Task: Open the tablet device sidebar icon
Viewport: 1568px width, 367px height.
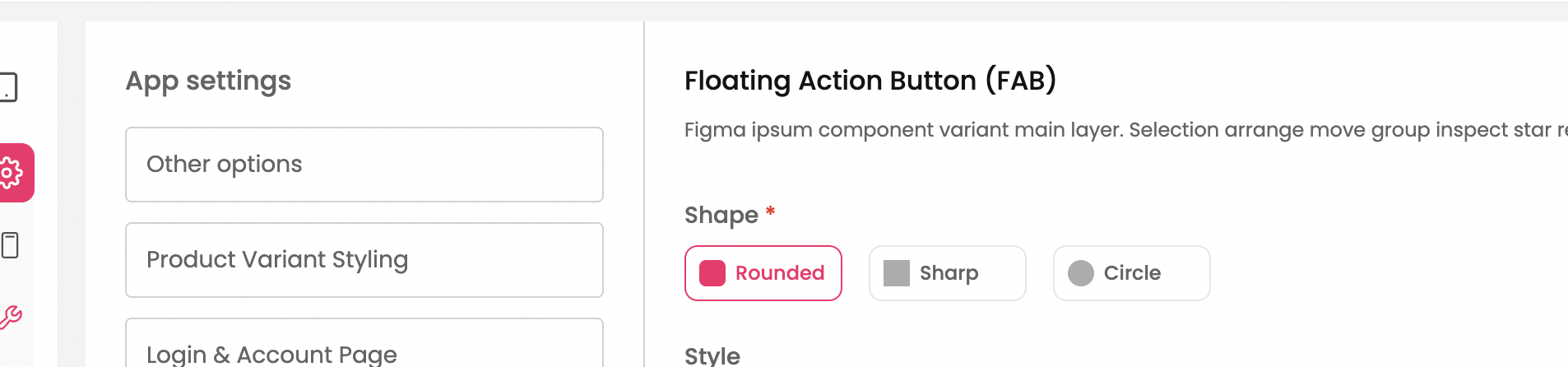Action: (8, 87)
